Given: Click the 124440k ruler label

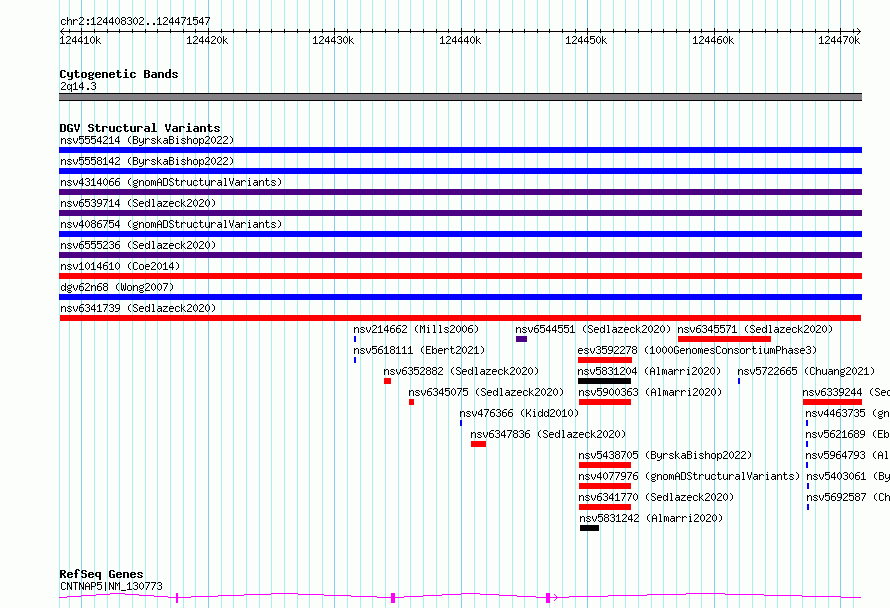Looking at the screenshot, I should click(460, 40).
